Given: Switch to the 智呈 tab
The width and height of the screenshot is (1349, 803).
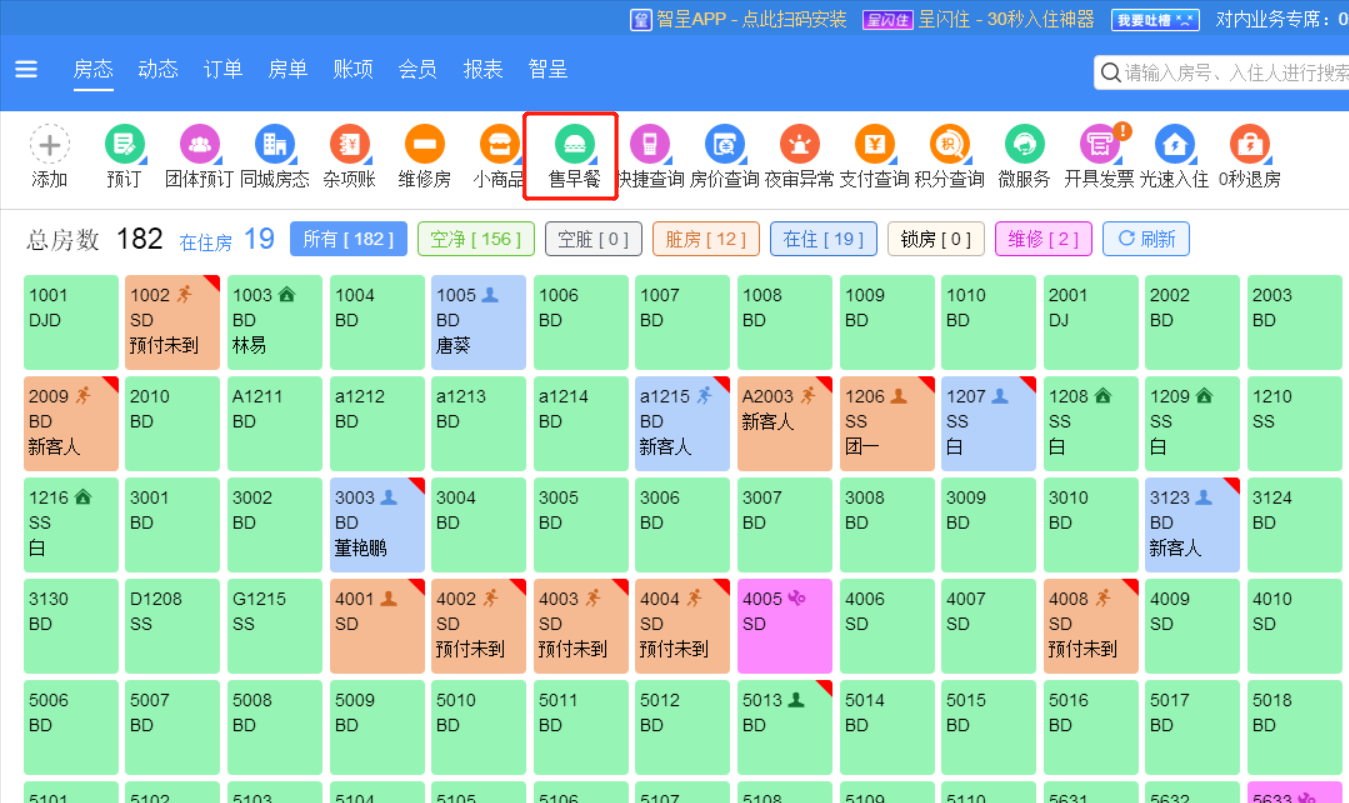Looking at the screenshot, I should click(548, 69).
